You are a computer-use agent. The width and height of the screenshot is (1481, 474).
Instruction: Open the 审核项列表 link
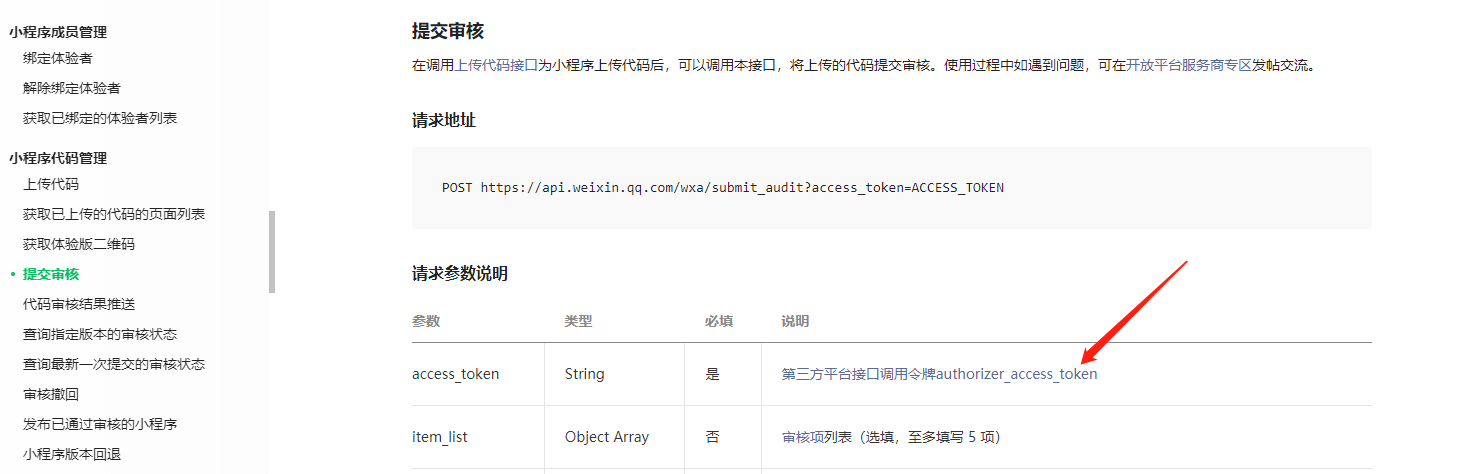pyautogui.click(x=816, y=437)
